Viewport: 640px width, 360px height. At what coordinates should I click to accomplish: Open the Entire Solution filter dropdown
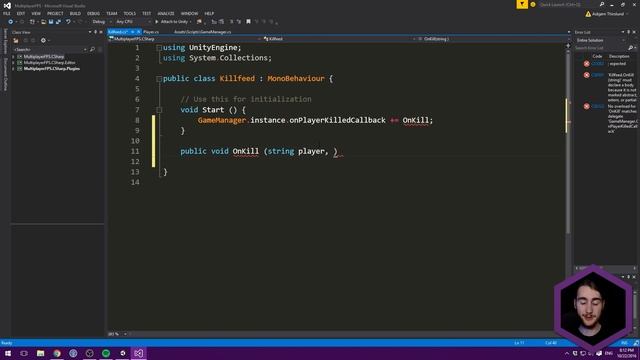[600, 40]
